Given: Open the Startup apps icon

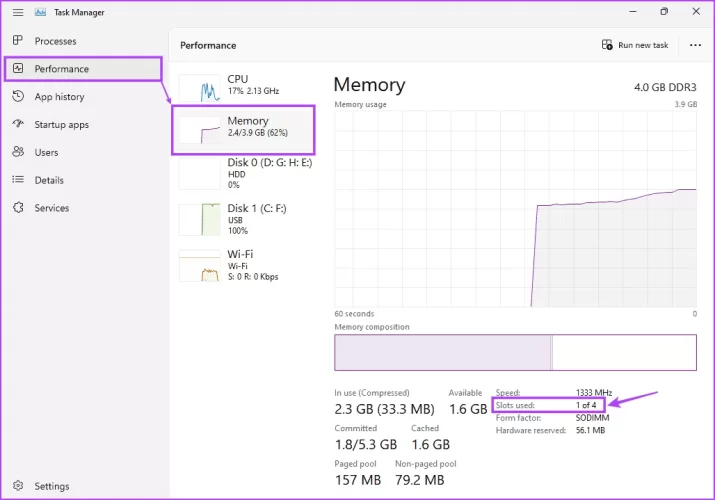Looking at the screenshot, I should coord(17,125).
